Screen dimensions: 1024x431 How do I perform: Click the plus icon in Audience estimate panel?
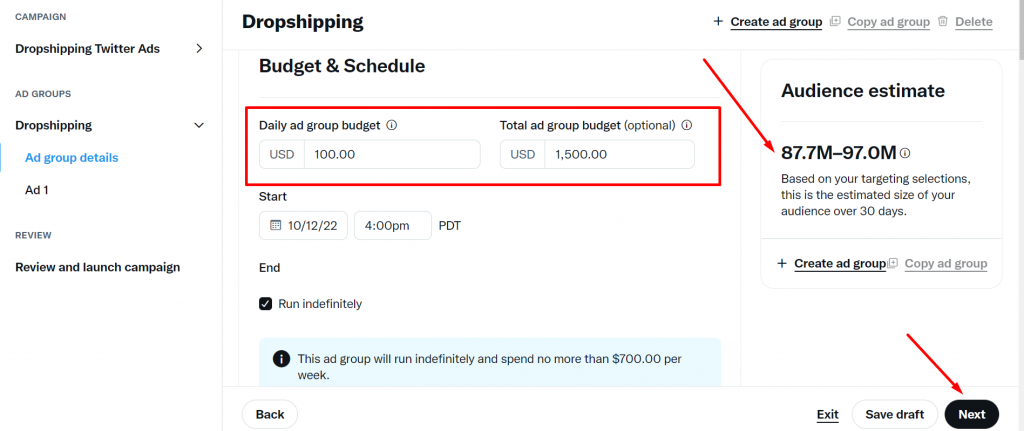[x=782, y=264]
